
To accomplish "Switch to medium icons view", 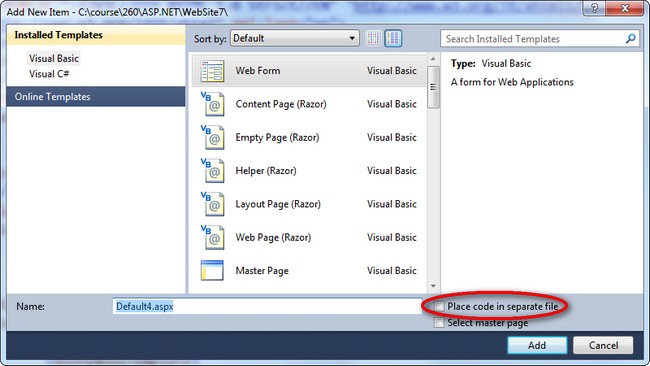I will click(393, 39).
